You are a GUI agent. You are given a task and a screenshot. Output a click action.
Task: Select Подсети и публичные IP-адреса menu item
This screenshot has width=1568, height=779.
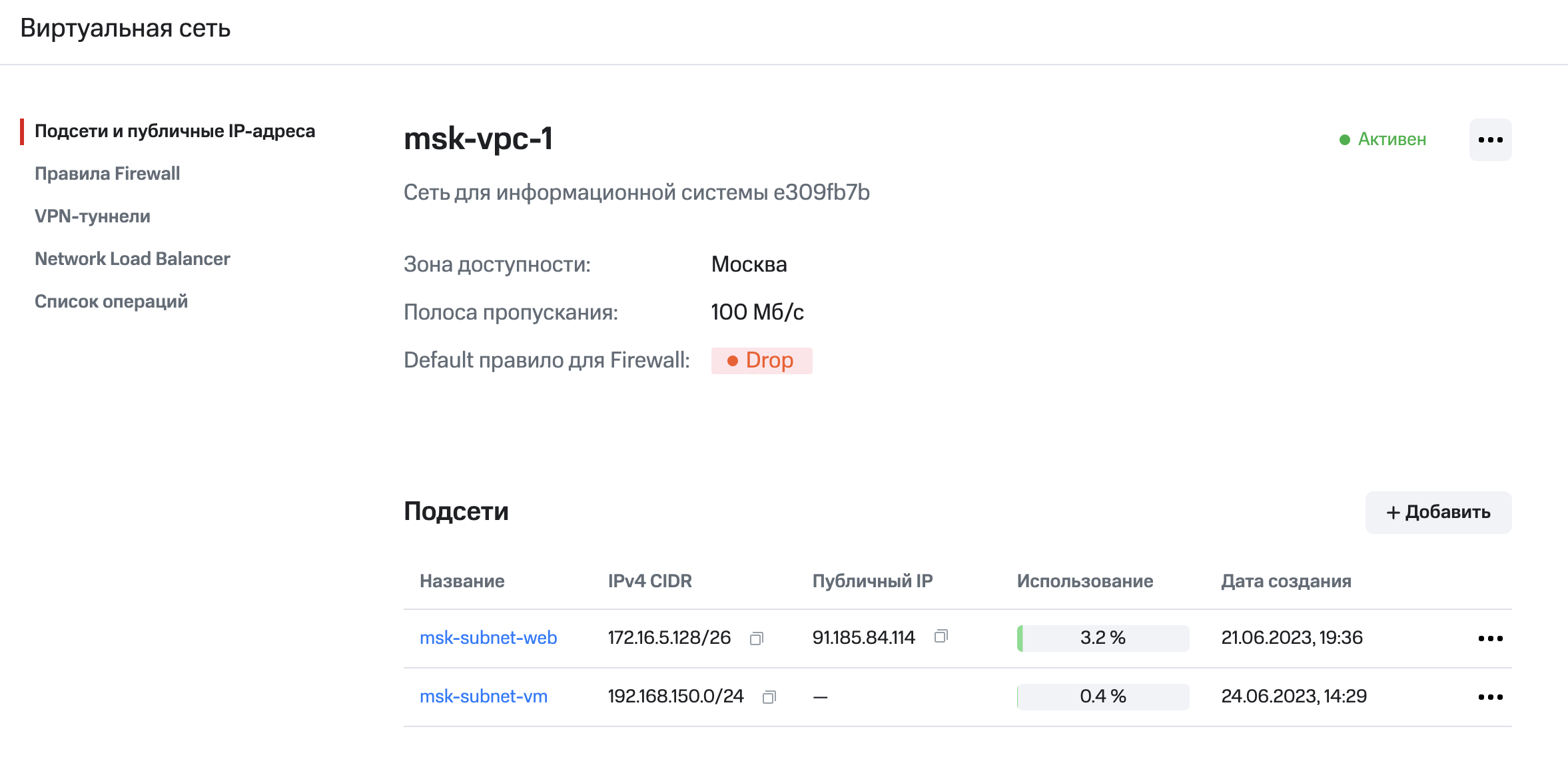[175, 131]
